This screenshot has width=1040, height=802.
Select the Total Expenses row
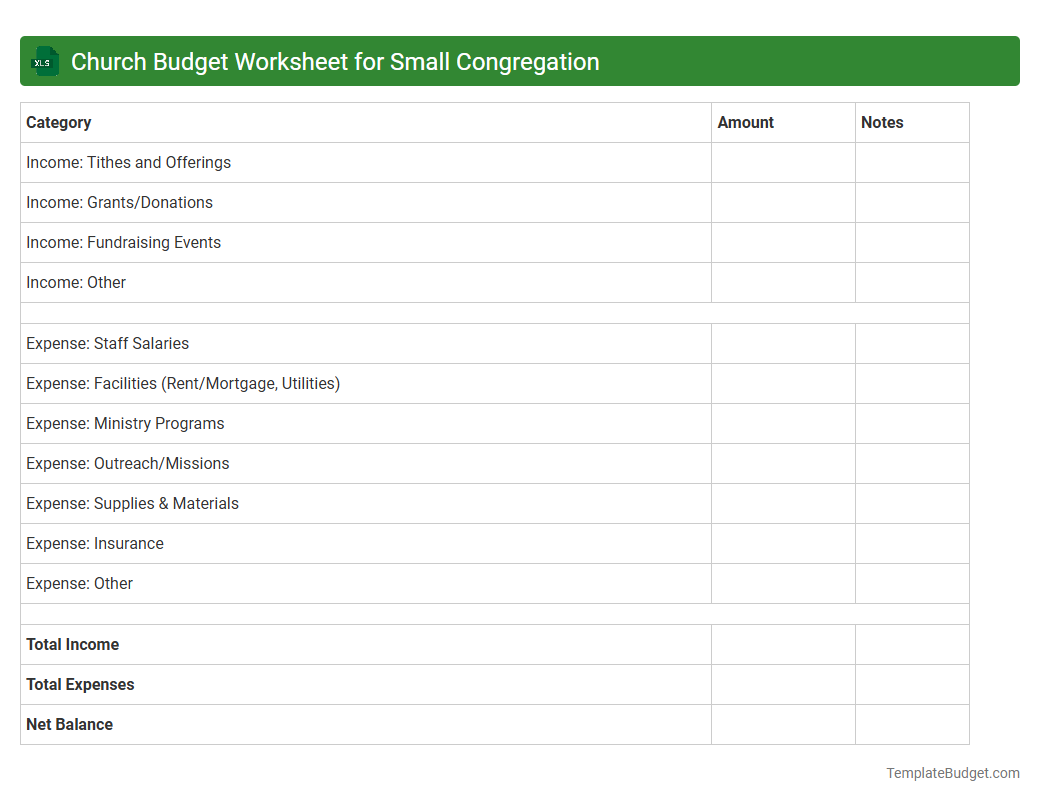[80, 684]
